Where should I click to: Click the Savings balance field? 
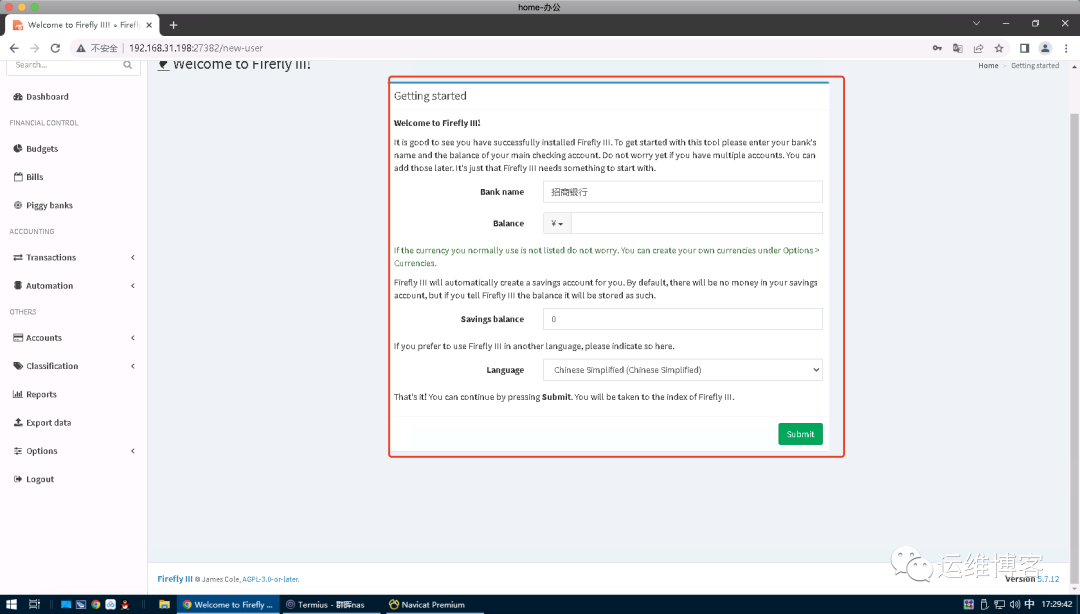683,319
